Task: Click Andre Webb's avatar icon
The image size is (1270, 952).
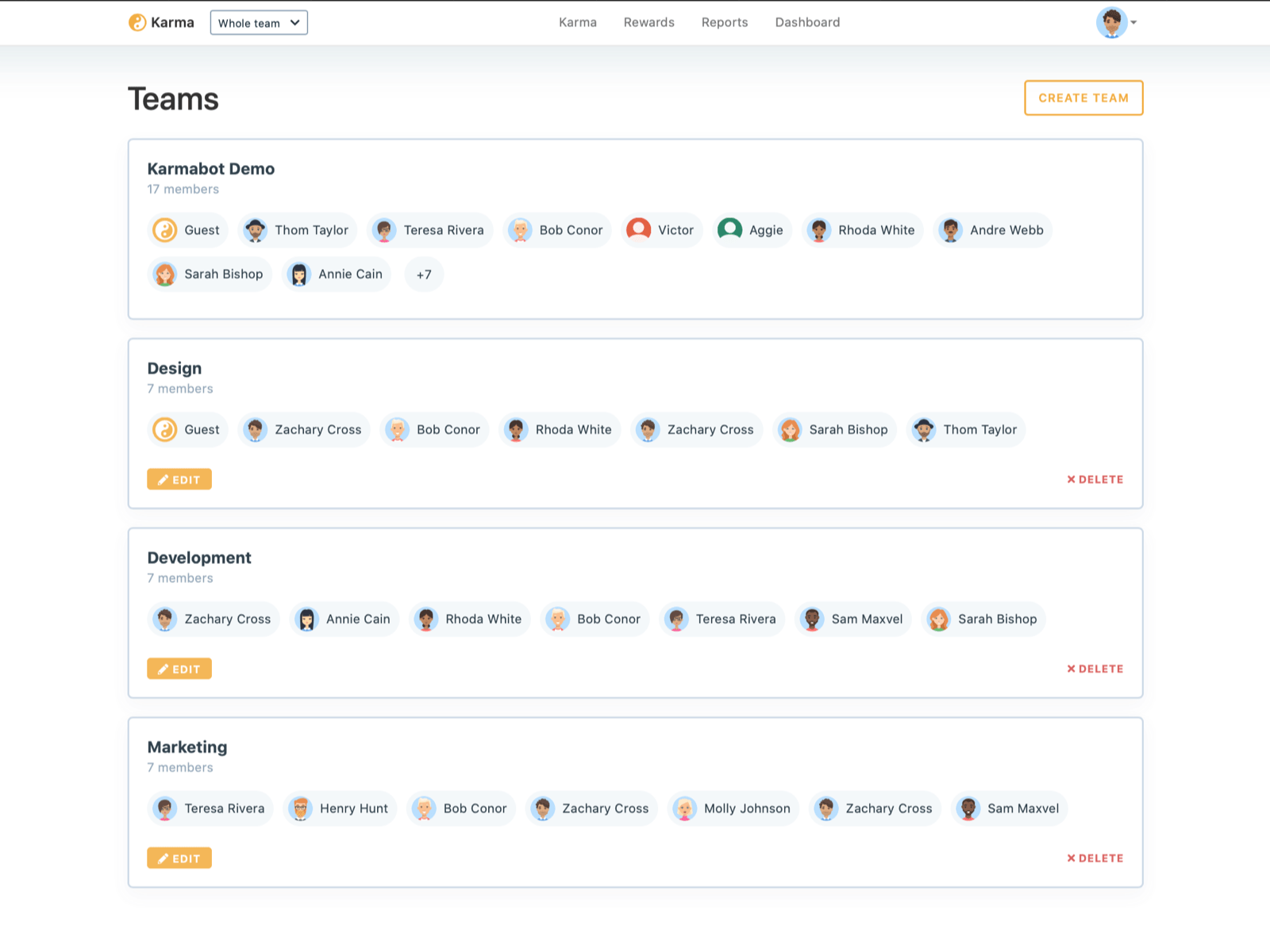Action: pos(950,230)
